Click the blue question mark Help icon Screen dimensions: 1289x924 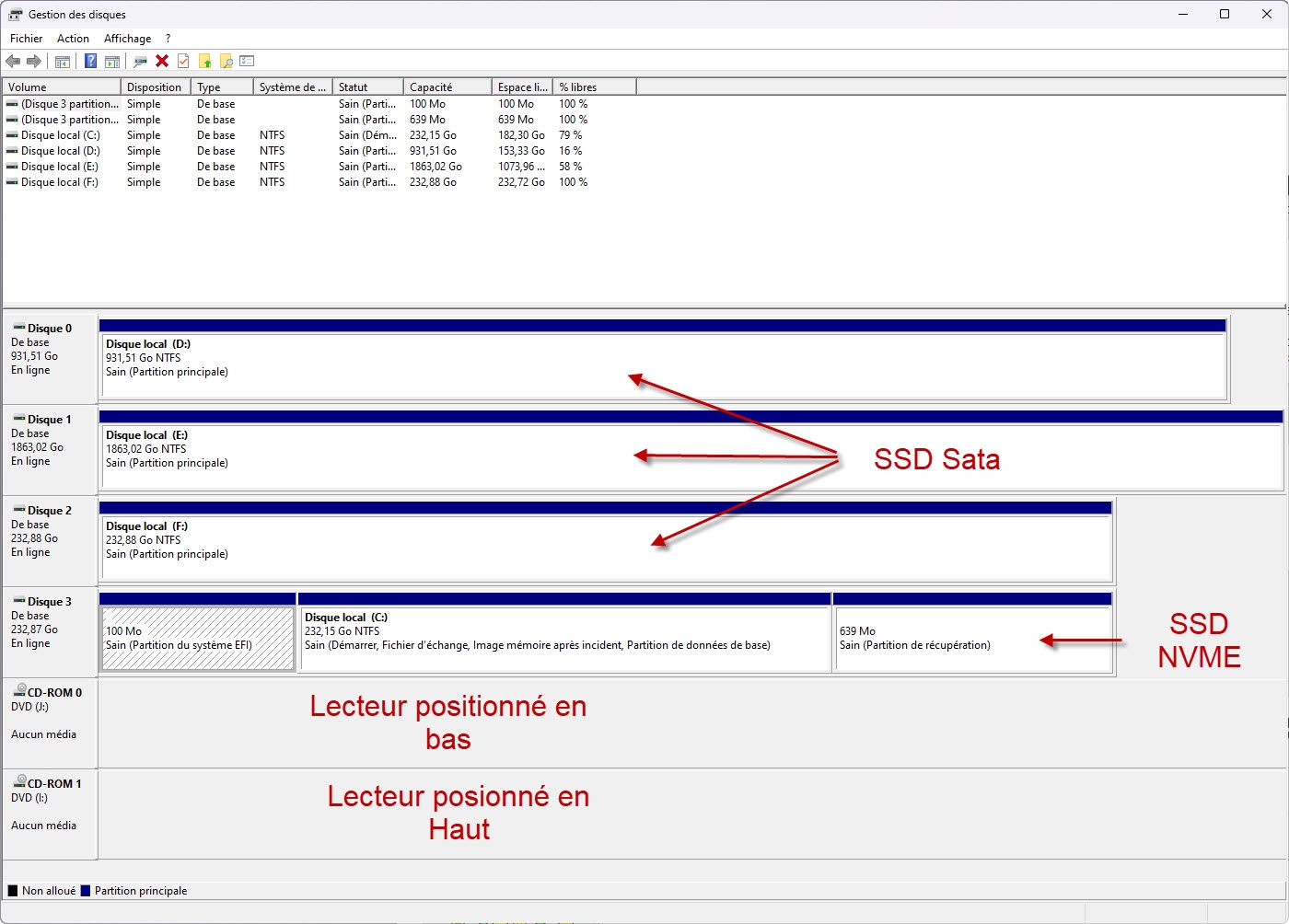tap(90, 62)
